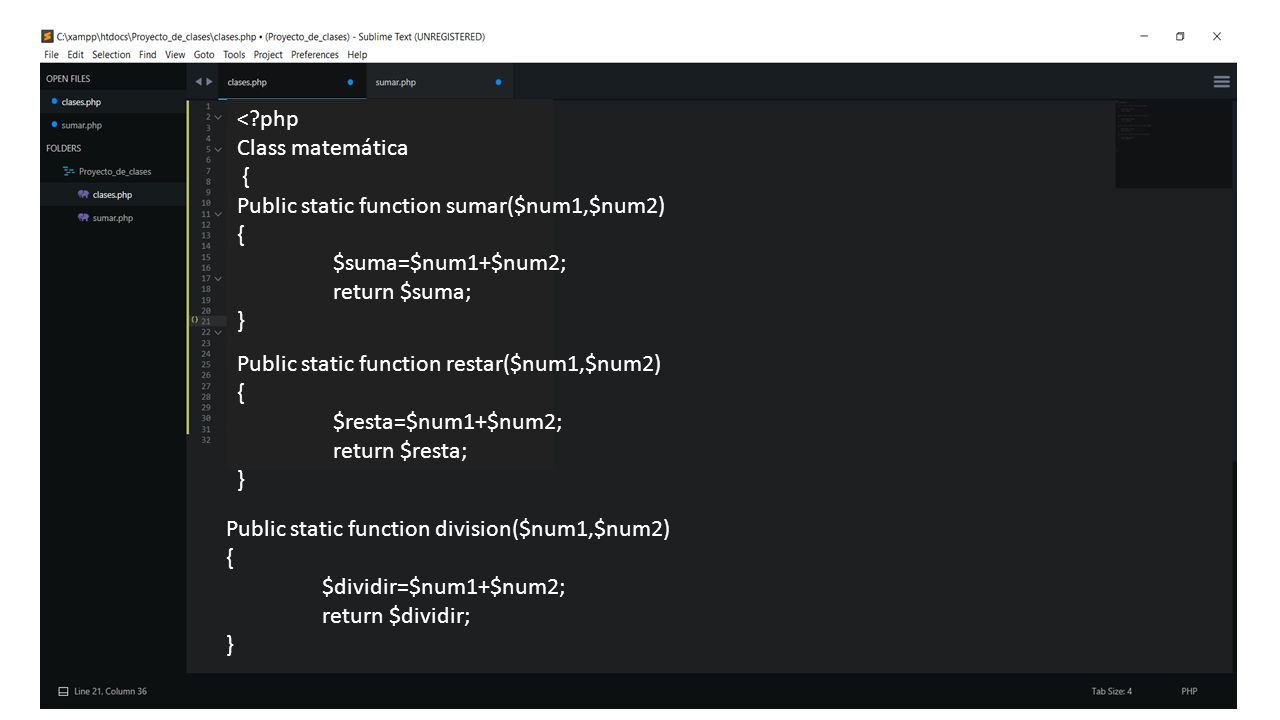Click gutter line number 21

(x=206, y=321)
